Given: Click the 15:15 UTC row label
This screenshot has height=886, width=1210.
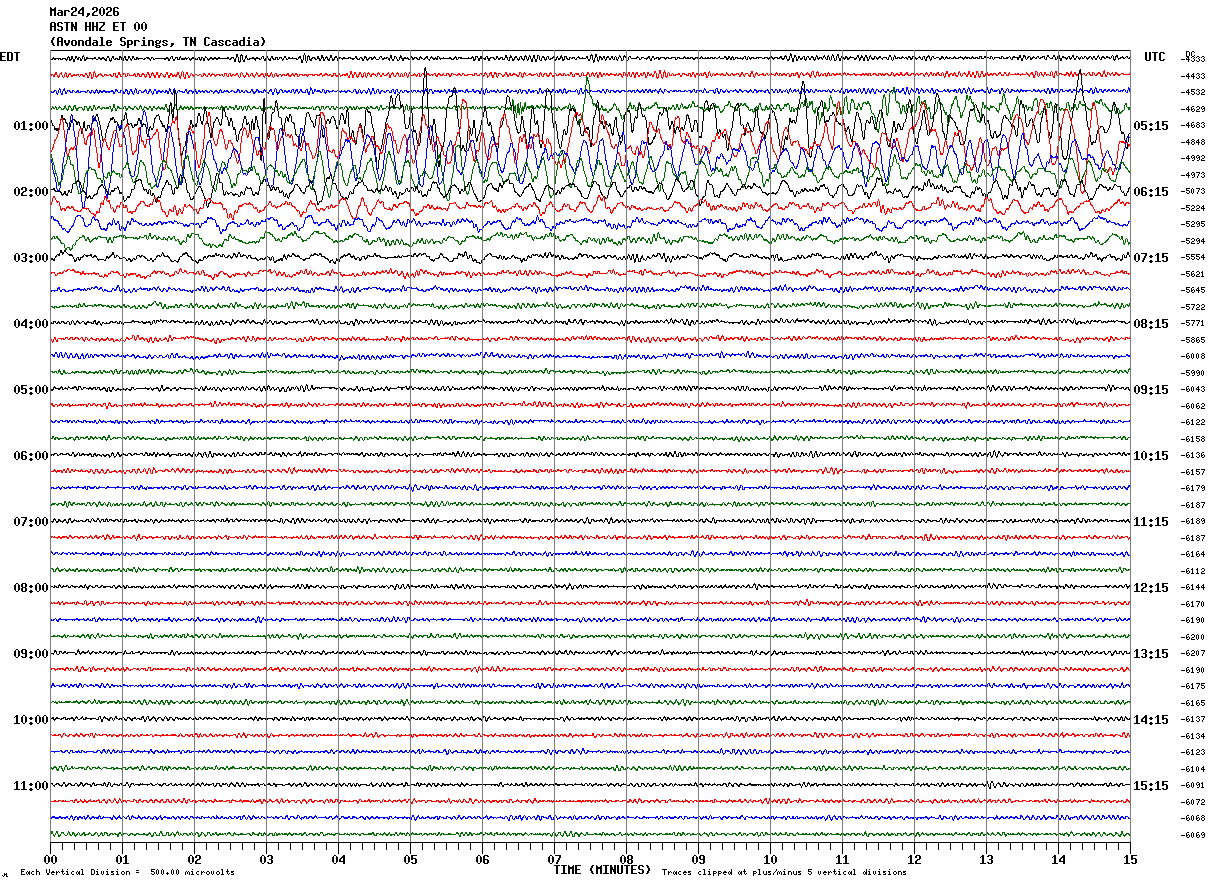Looking at the screenshot, I should pyautogui.click(x=1151, y=786).
